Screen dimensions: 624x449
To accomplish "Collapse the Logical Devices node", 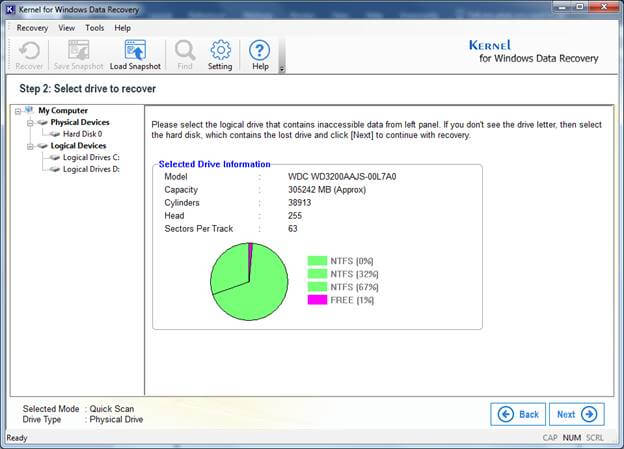I will point(30,146).
